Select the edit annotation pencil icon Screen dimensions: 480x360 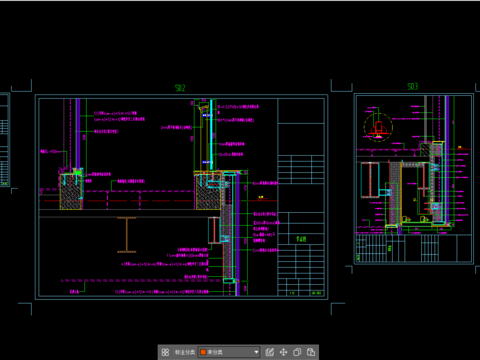269,352
